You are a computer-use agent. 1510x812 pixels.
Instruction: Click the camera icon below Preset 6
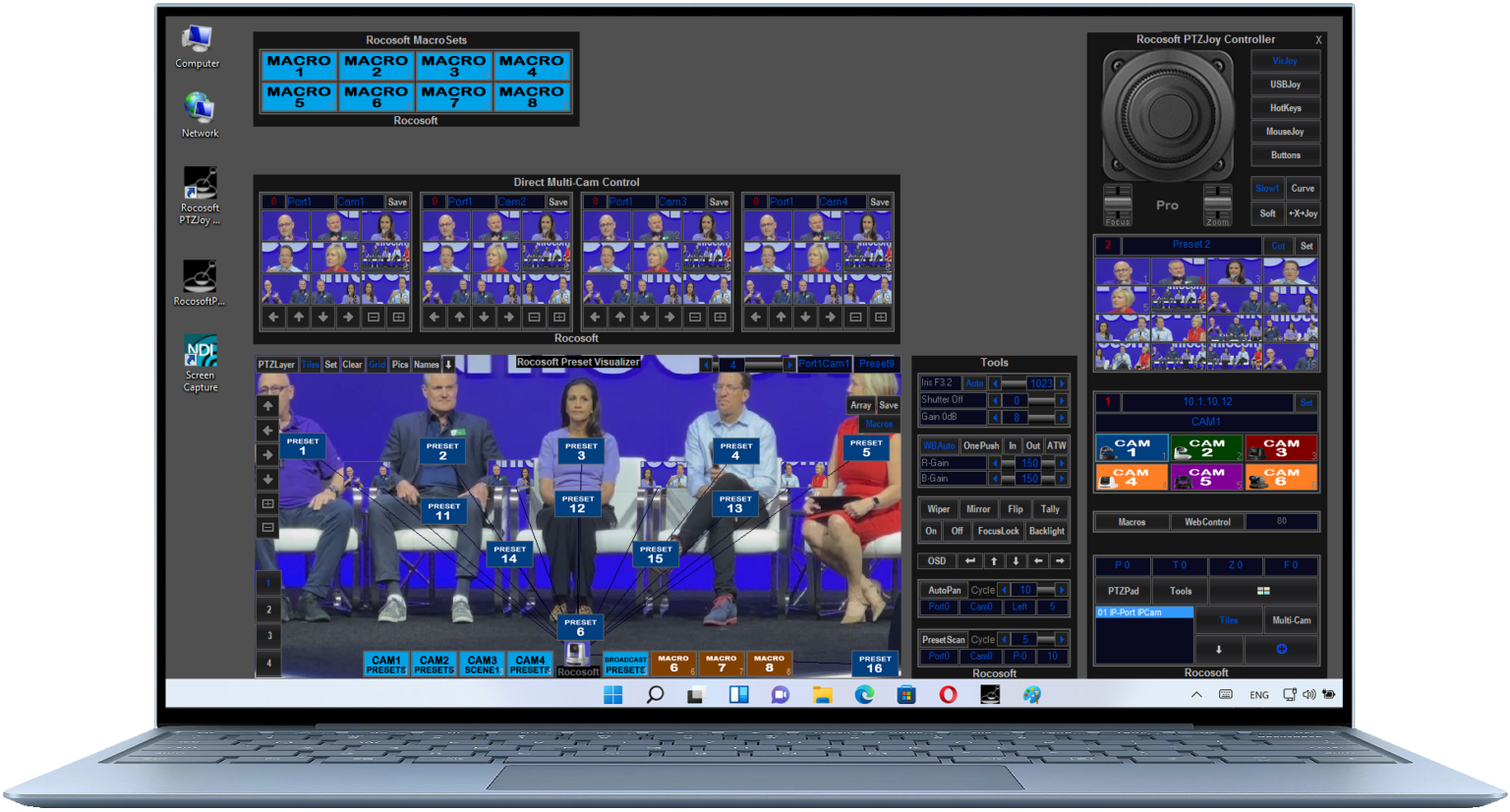pyautogui.click(x=578, y=654)
